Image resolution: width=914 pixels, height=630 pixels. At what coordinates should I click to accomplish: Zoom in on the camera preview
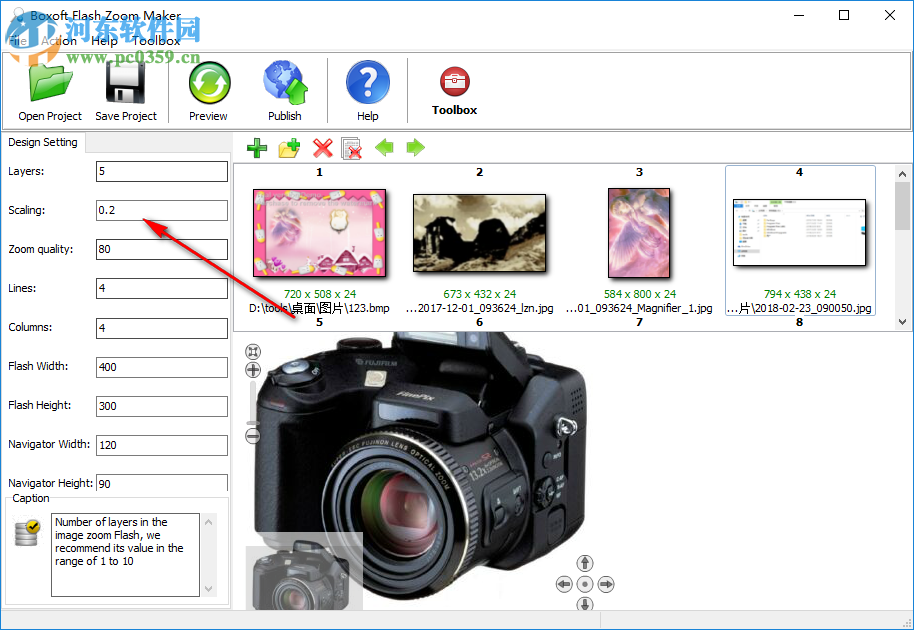(253, 370)
